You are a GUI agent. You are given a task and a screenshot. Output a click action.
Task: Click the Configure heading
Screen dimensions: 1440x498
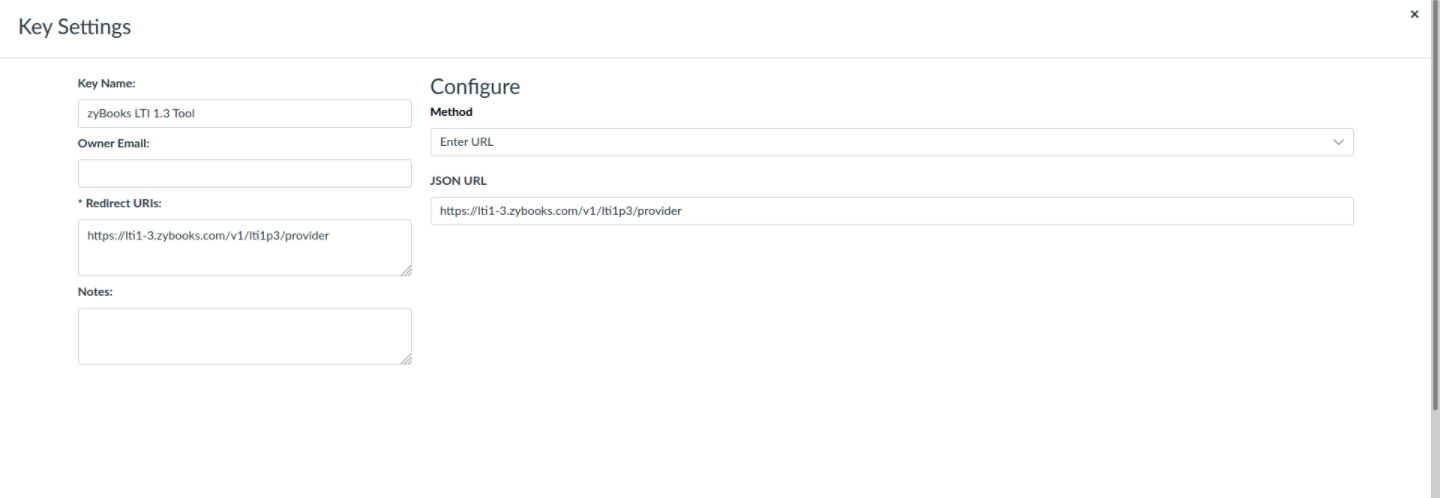475,87
